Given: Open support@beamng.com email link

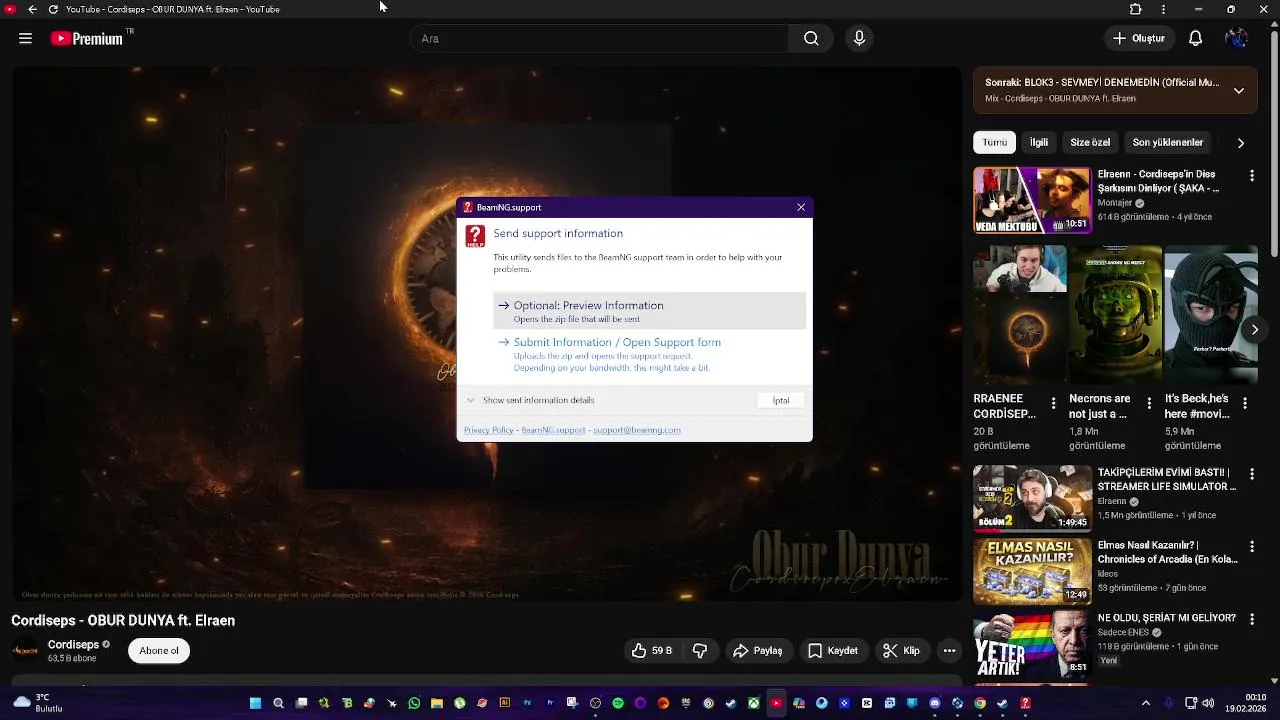Looking at the screenshot, I should [x=637, y=430].
